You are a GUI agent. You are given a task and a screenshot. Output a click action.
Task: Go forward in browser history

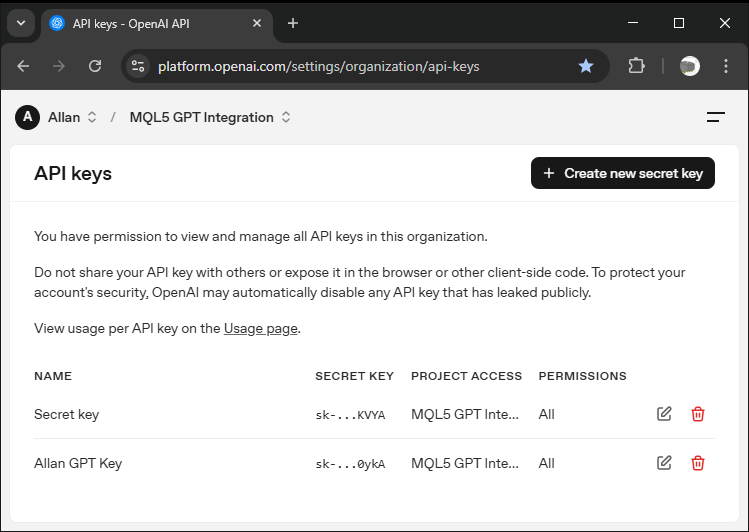pyautogui.click(x=59, y=66)
